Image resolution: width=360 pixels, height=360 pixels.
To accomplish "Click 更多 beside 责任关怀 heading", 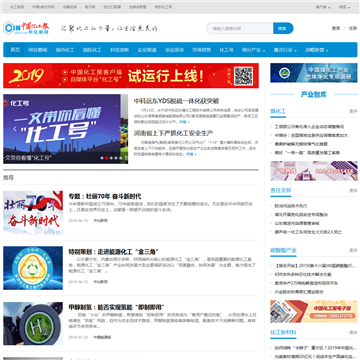I will click(x=353, y=191).
